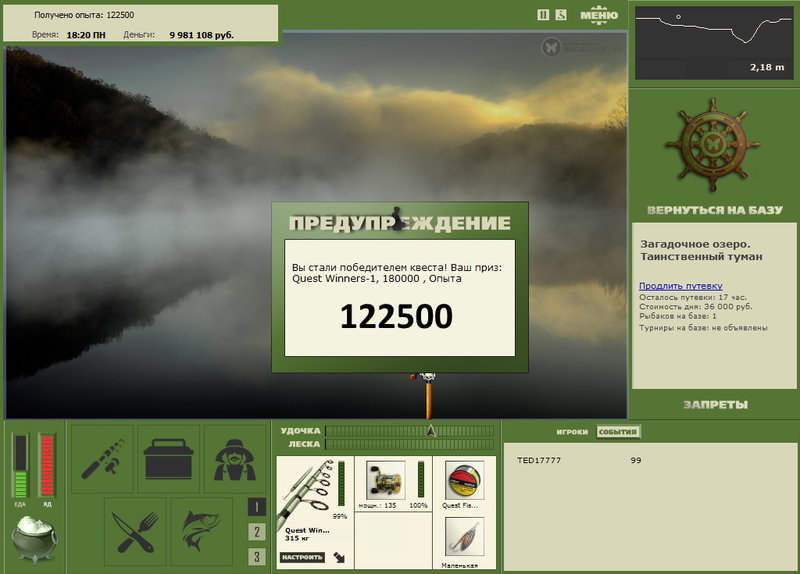Click the Турниры на базе line
The image size is (800, 574).
tap(703, 328)
